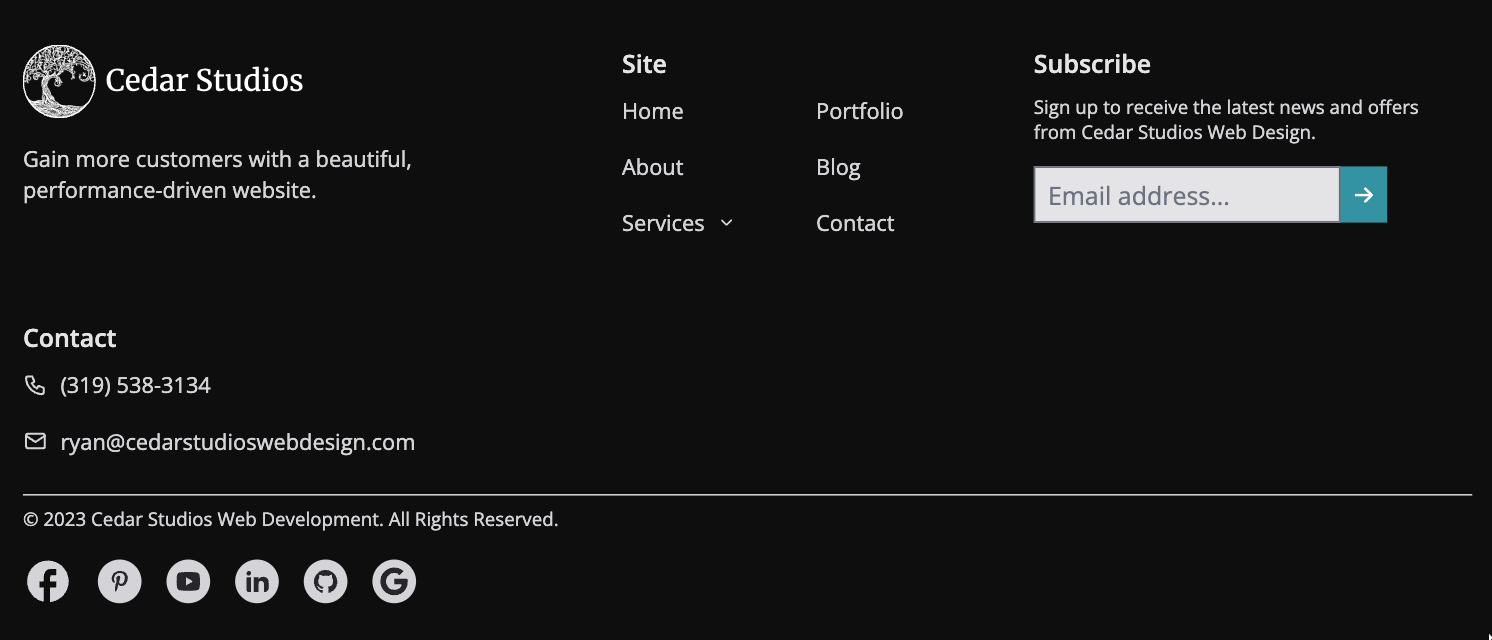Image resolution: width=1492 pixels, height=640 pixels.
Task: Open the Services chevron to reveal submenu
Action: coord(726,223)
